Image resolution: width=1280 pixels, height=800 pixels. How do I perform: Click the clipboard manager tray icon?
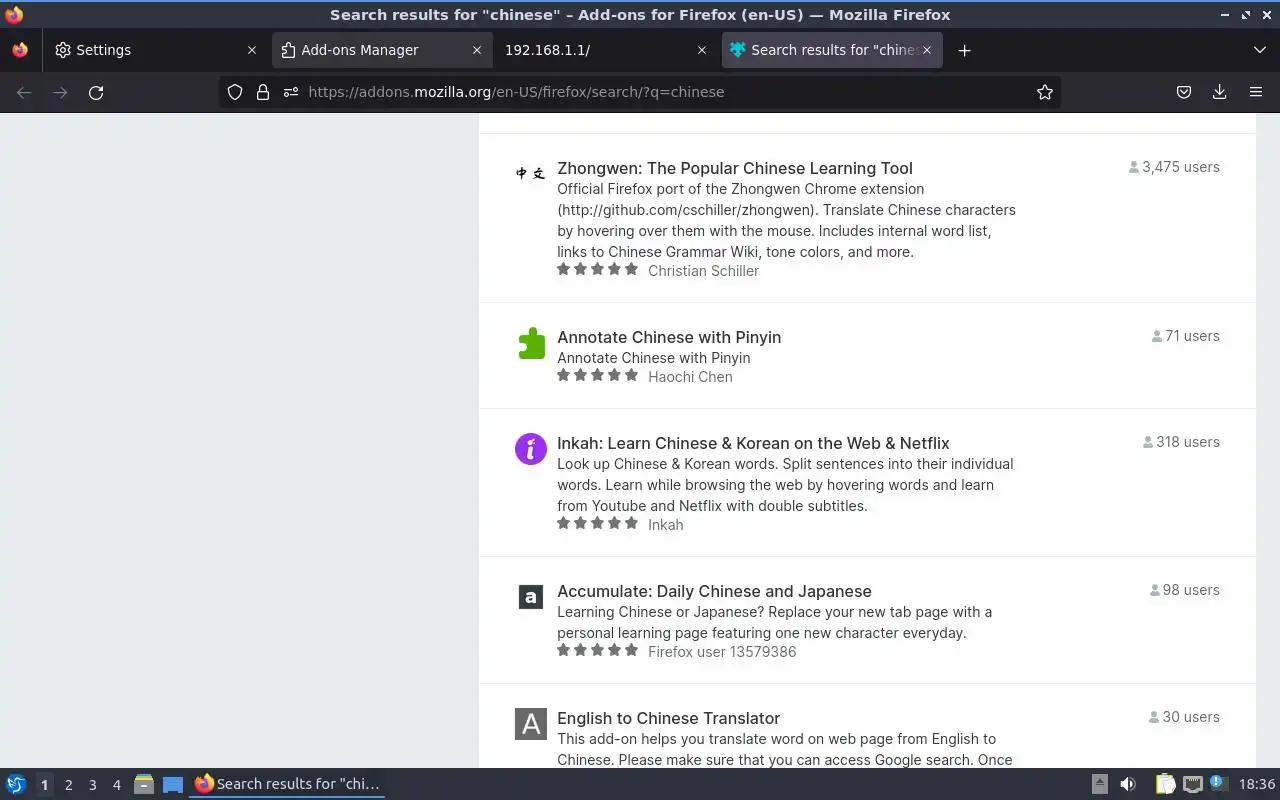1165,784
